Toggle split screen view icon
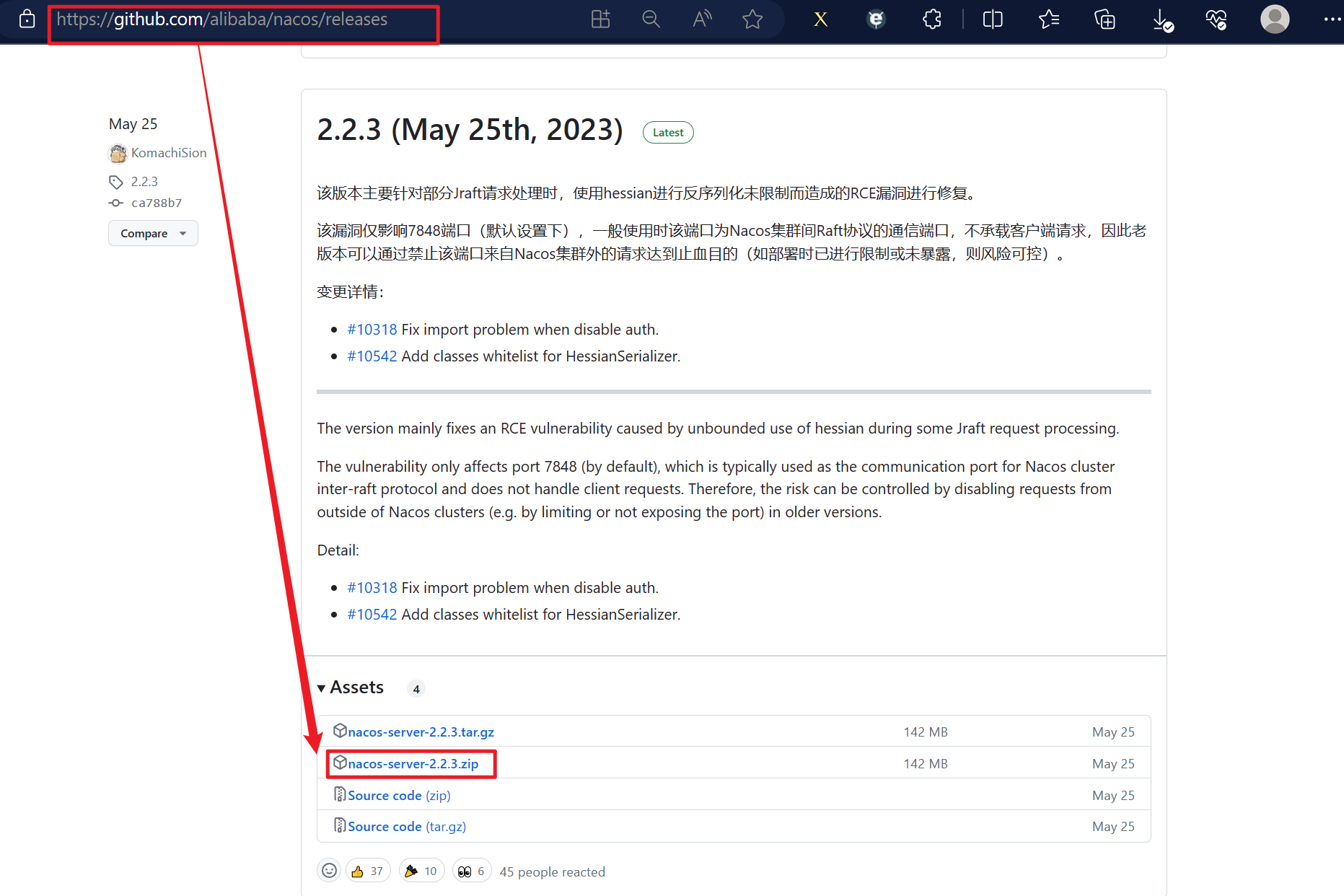This screenshot has width=1344, height=896. (993, 19)
